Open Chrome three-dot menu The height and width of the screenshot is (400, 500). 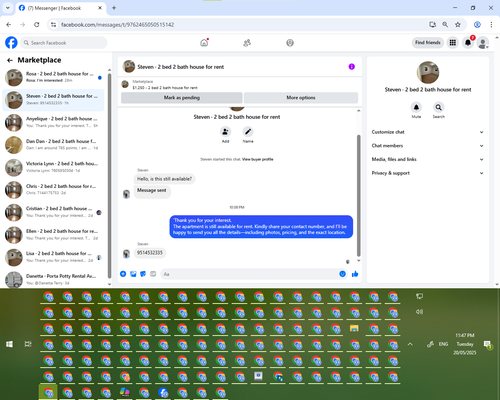pyautogui.click(x=491, y=25)
